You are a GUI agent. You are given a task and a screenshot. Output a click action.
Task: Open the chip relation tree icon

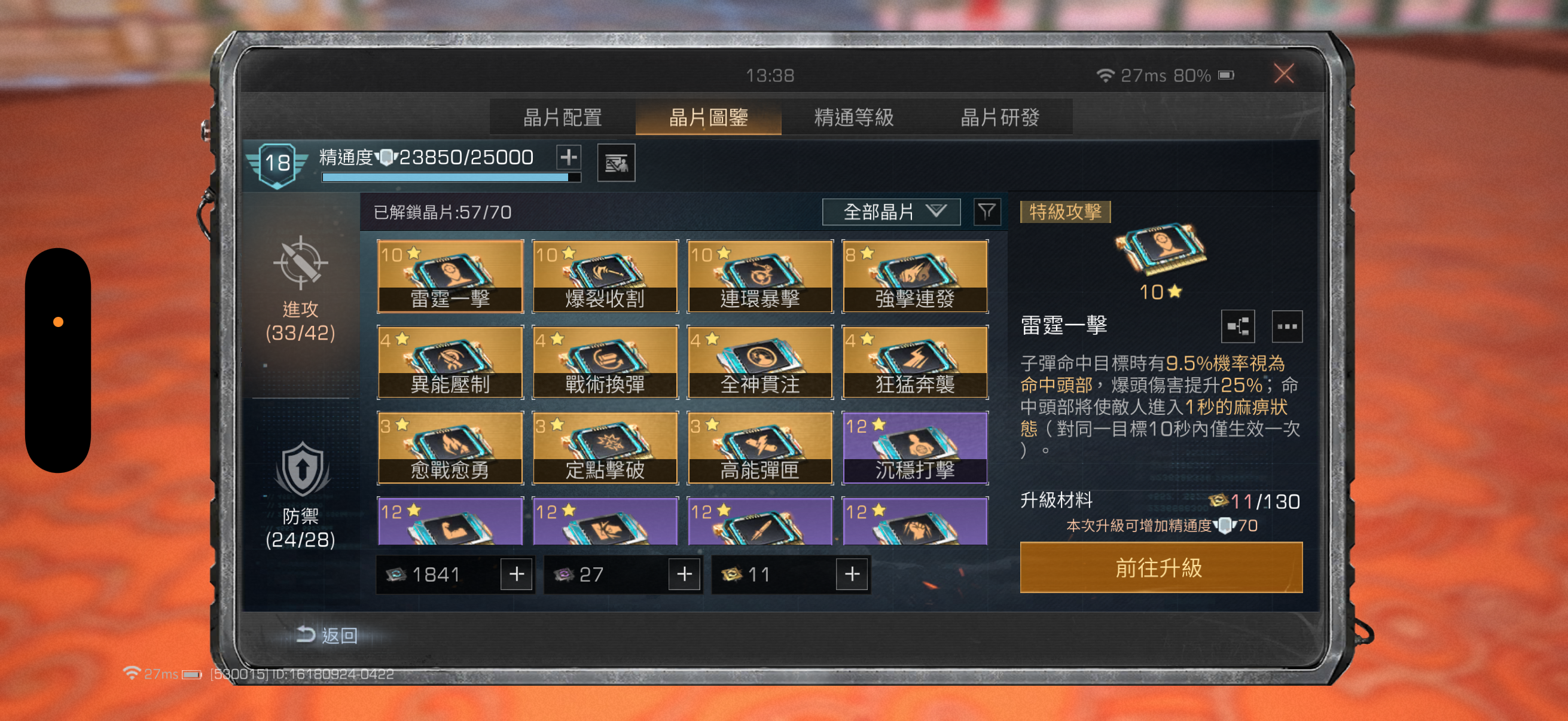1237,326
